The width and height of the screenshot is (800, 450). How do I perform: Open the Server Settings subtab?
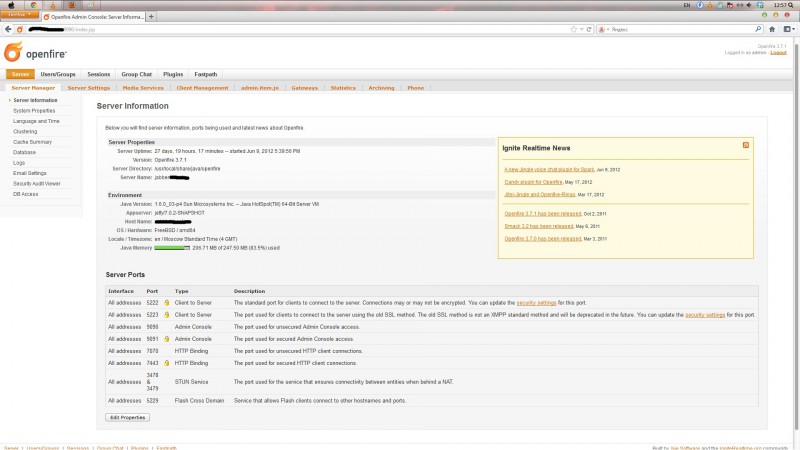89,88
